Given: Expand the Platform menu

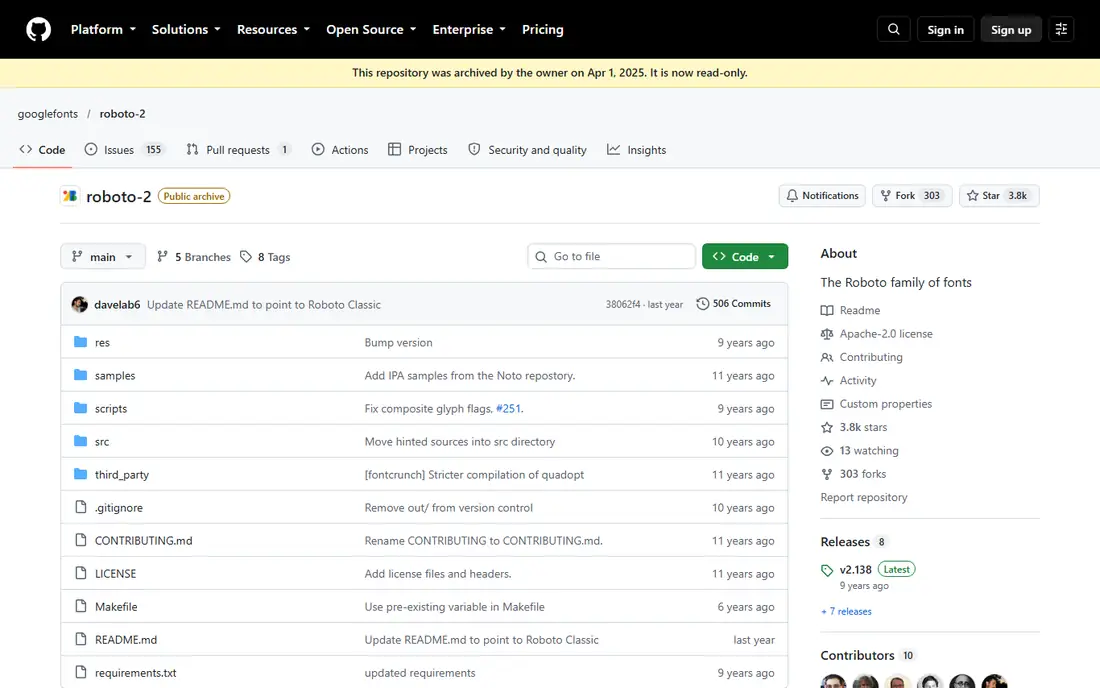Looking at the screenshot, I should [103, 29].
